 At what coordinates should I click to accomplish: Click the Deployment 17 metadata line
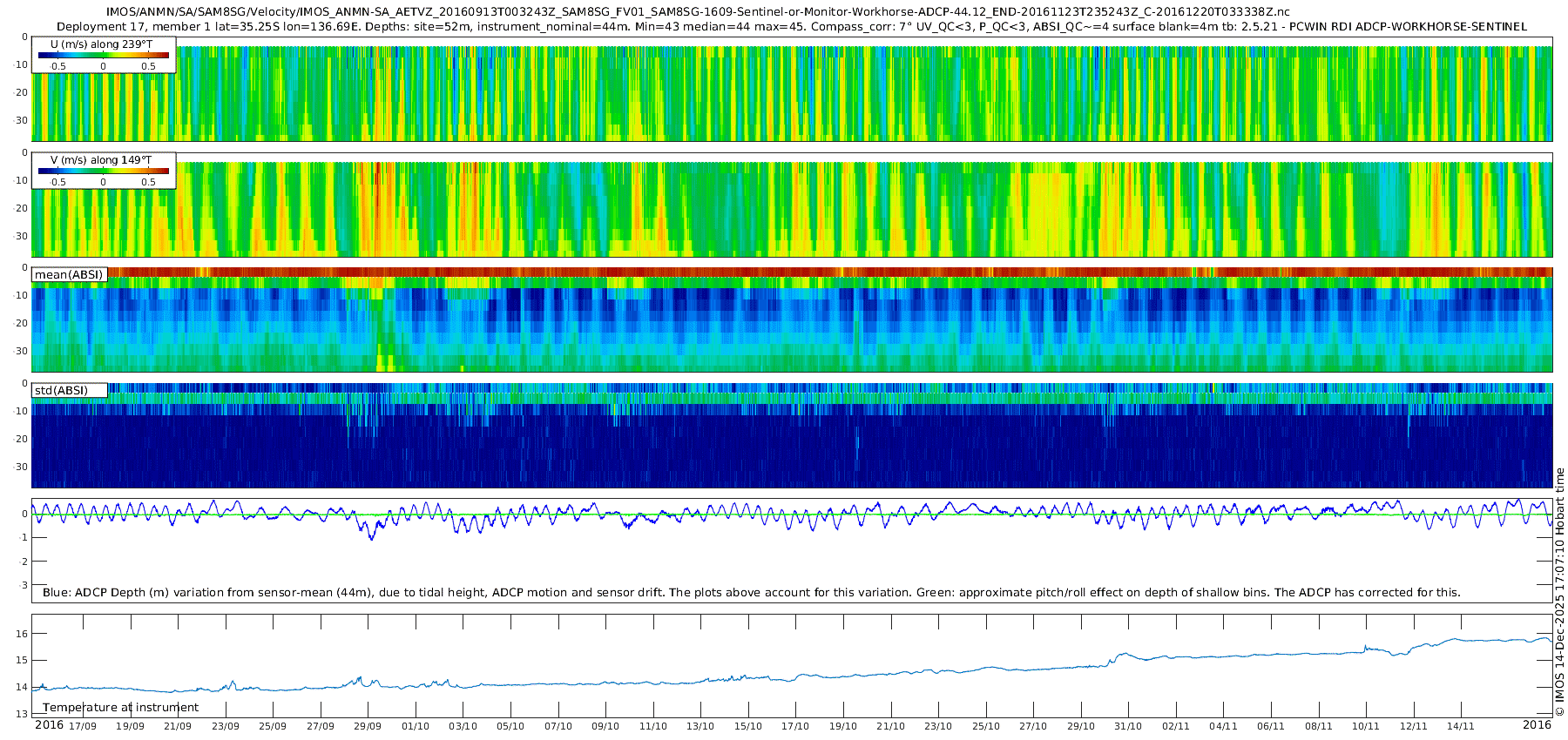tap(791, 27)
